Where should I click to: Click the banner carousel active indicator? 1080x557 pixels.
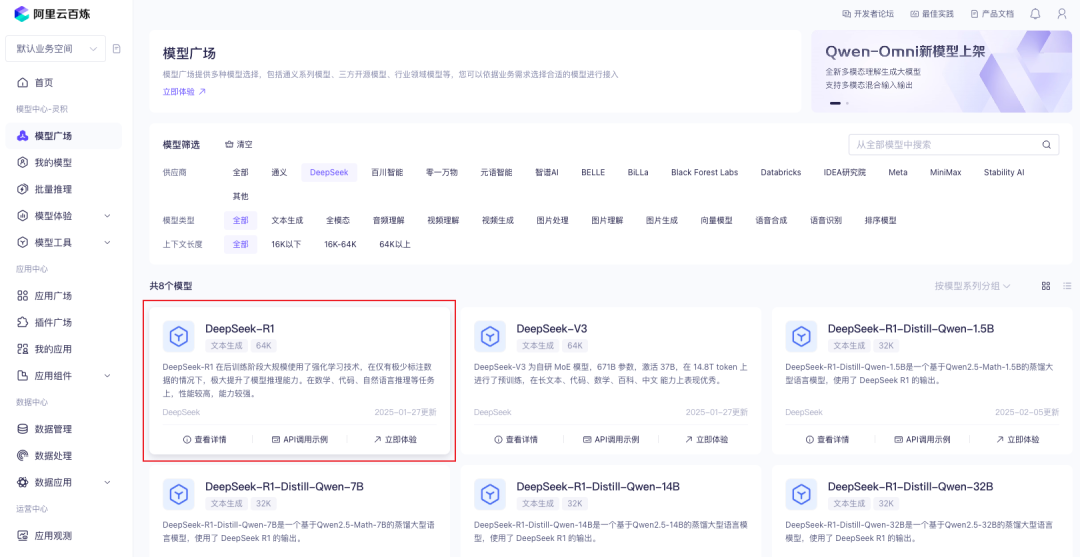tap(835, 103)
